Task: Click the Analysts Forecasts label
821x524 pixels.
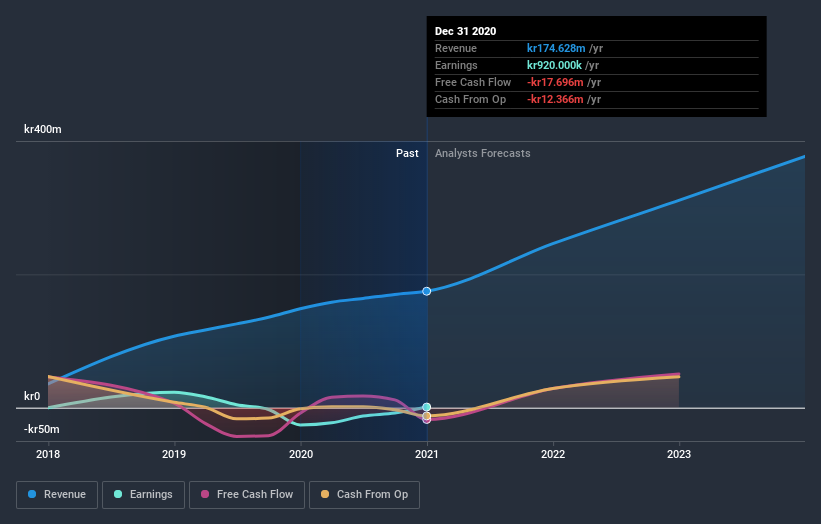Action: [483, 153]
